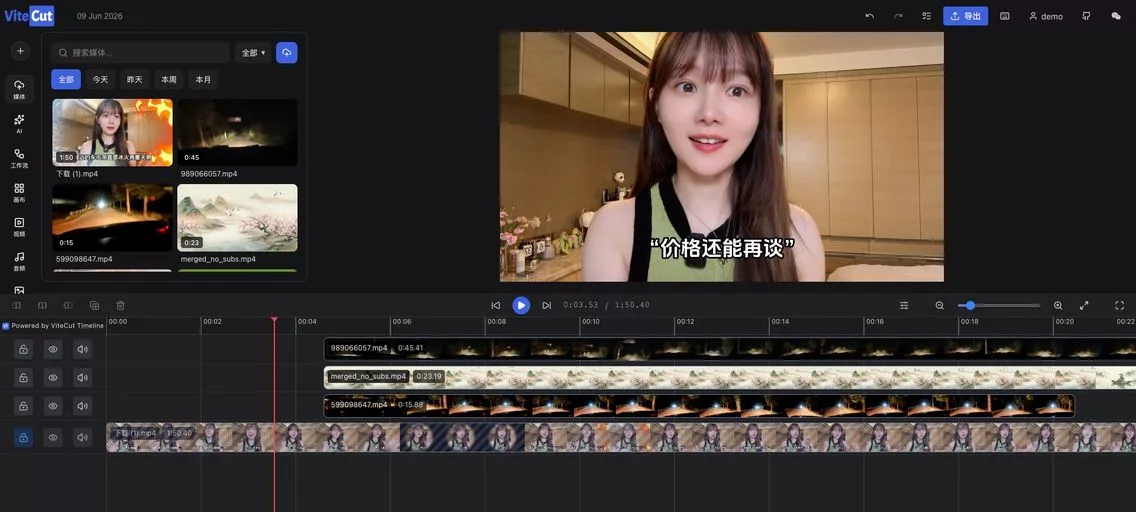The width and height of the screenshot is (1136, 512).
Task: Skip to start with previous button
Action: 496,306
